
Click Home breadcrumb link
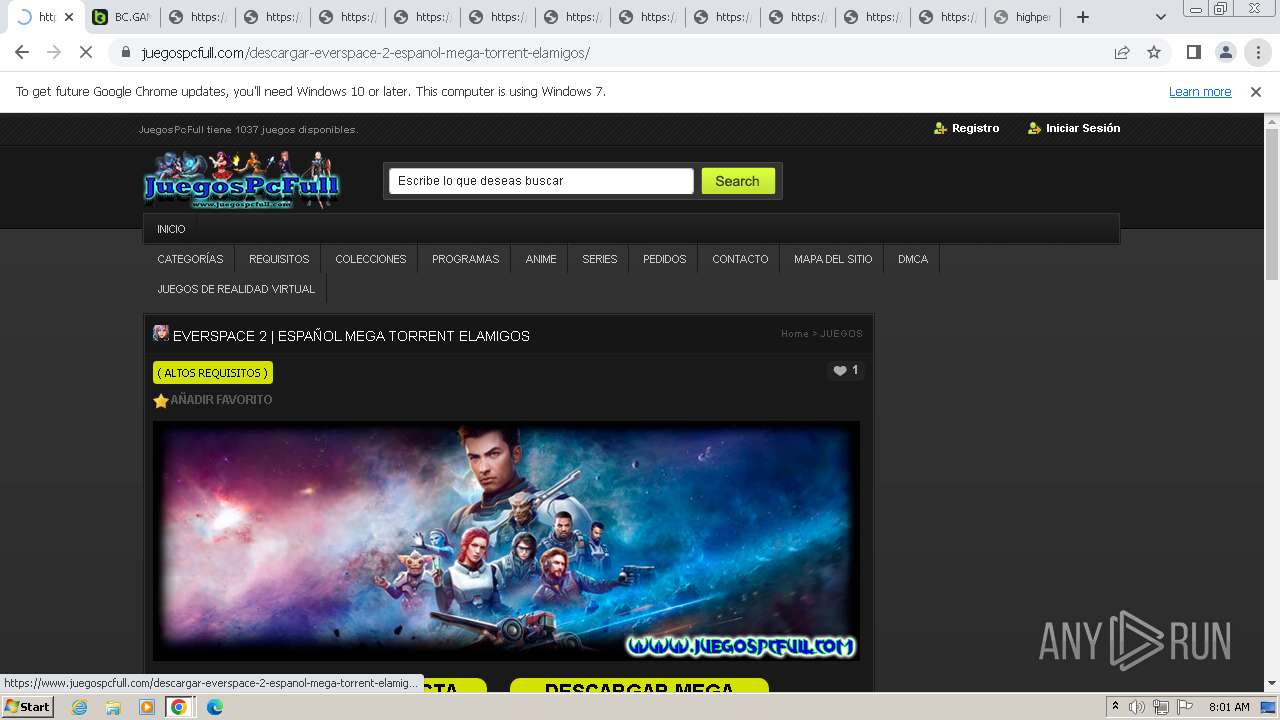795,334
